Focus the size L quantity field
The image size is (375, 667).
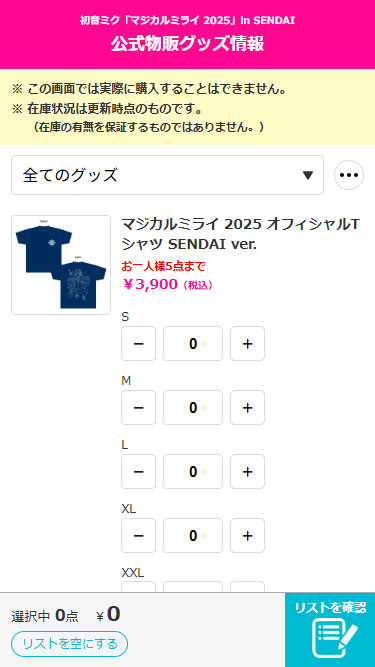coord(193,471)
